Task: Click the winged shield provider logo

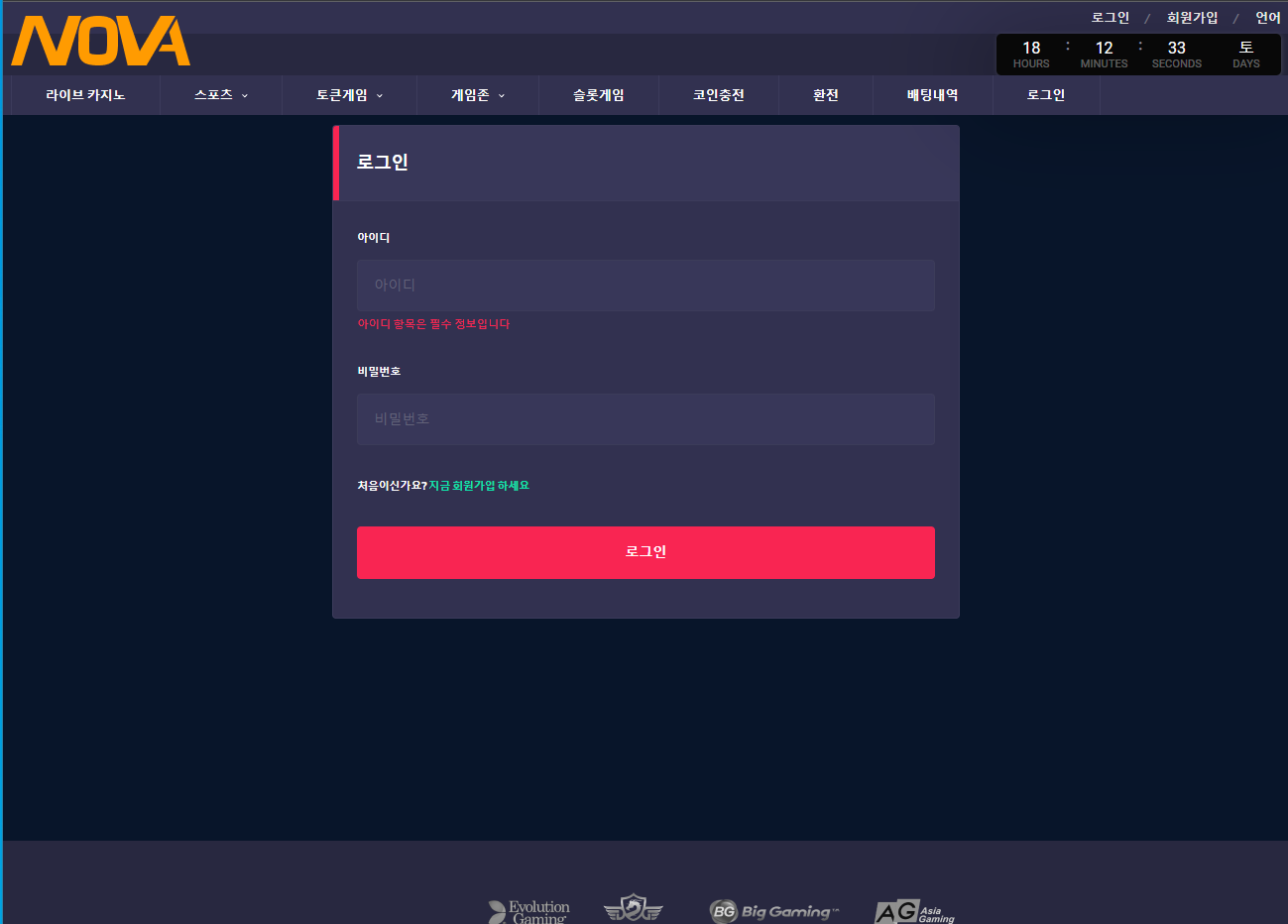Action: [x=633, y=908]
